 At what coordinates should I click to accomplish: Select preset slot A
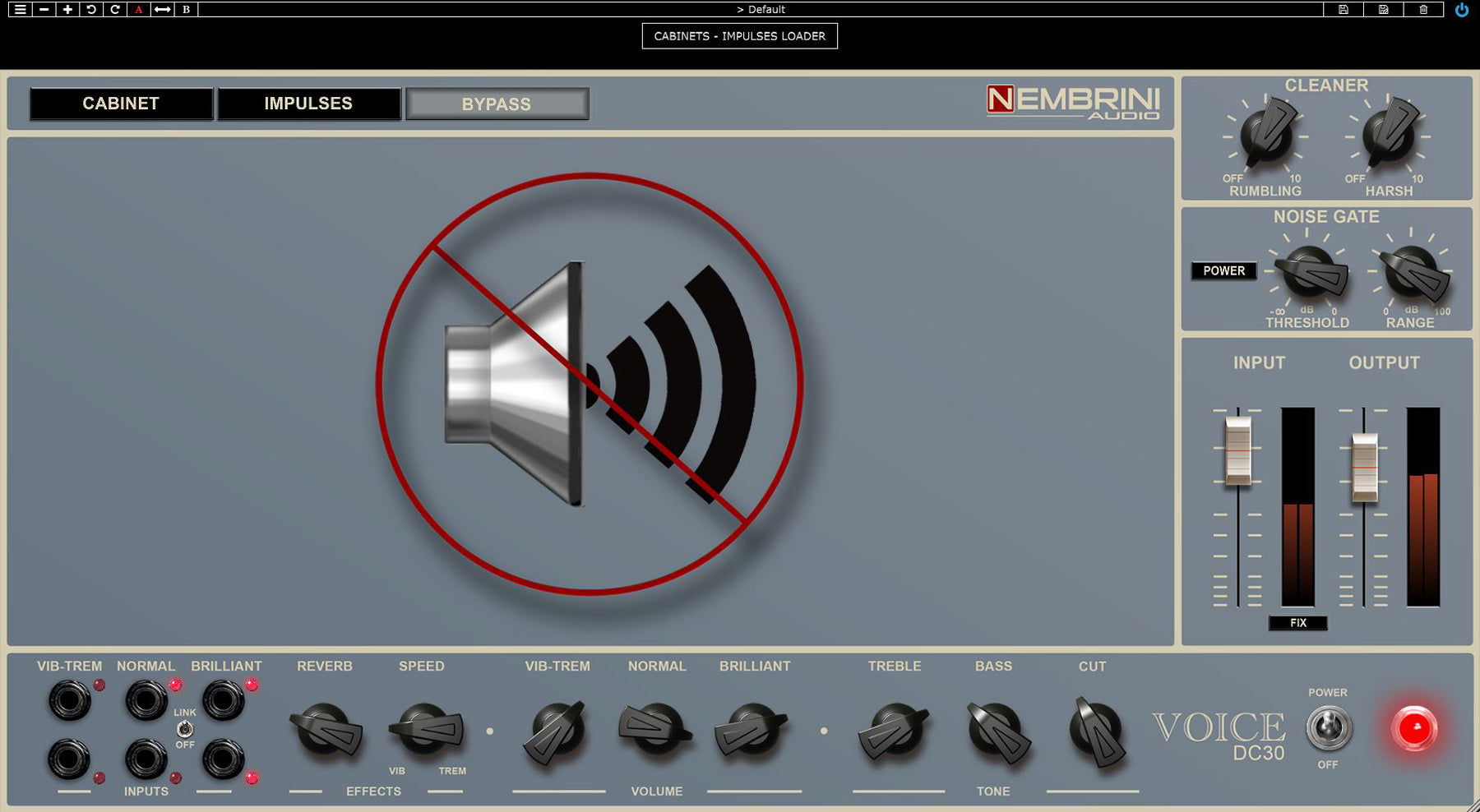[x=139, y=9]
